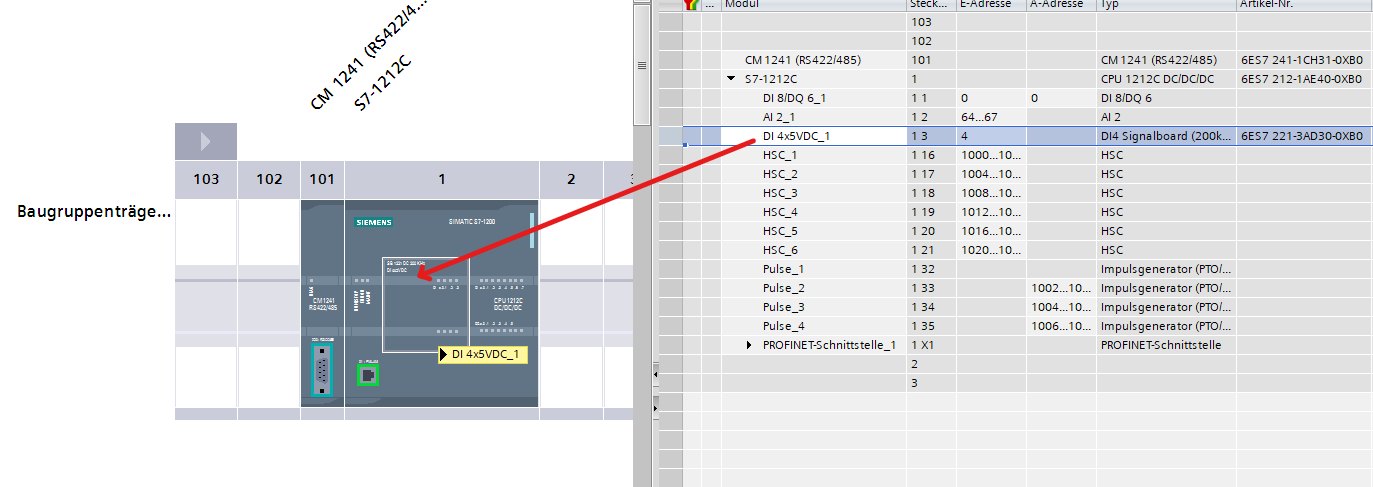Expand the rack arrow button above slot 103
The height and width of the screenshot is (487, 1373).
[206, 141]
